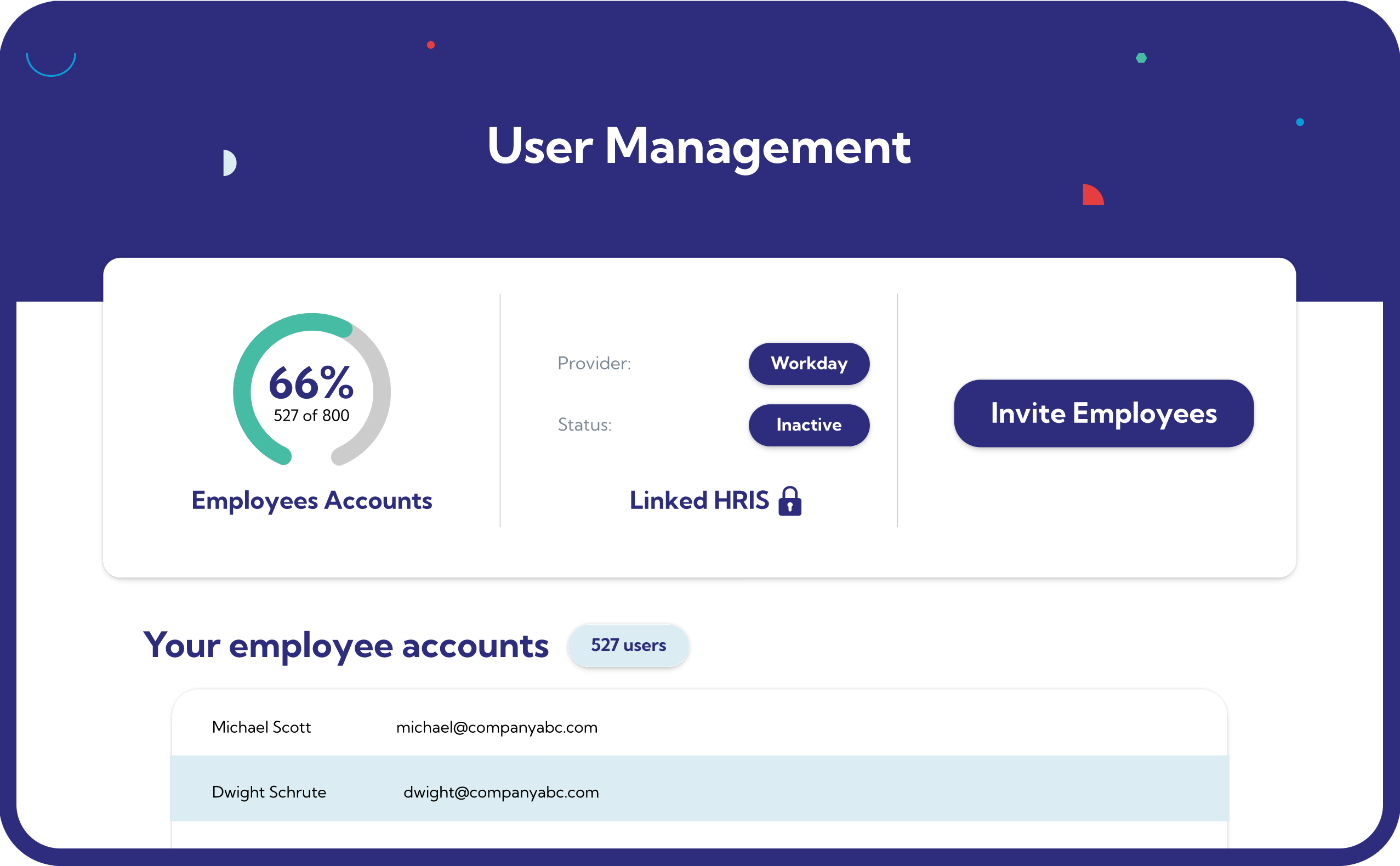The width and height of the screenshot is (1400, 866).
Task: Click the Your employee accounts heading
Action: click(346, 646)
